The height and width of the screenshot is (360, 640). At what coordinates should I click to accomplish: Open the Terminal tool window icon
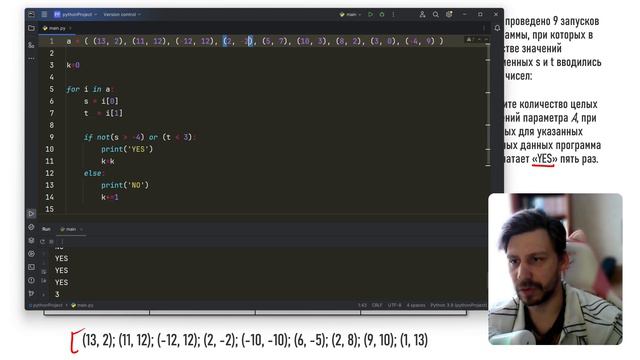pos(31,267)
